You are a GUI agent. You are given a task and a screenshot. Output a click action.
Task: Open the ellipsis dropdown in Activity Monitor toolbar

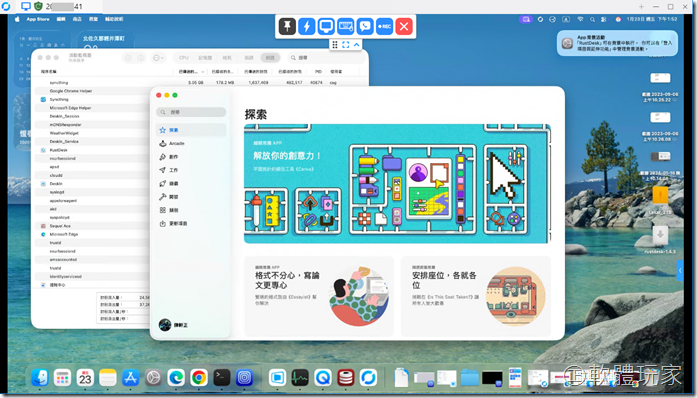pyautogui.click(x=158, y=57)
